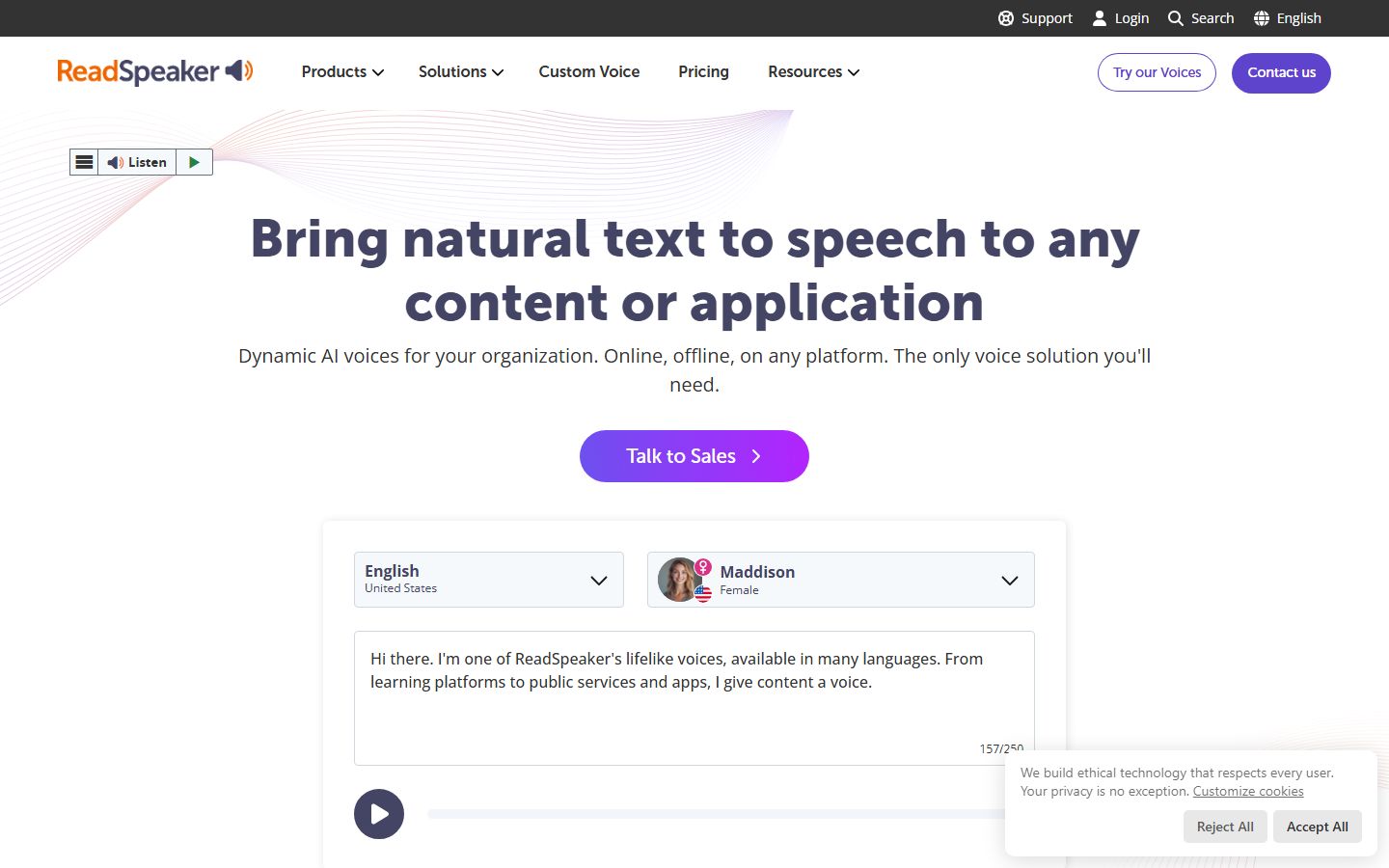Click the demo text input area

point(694,698)
